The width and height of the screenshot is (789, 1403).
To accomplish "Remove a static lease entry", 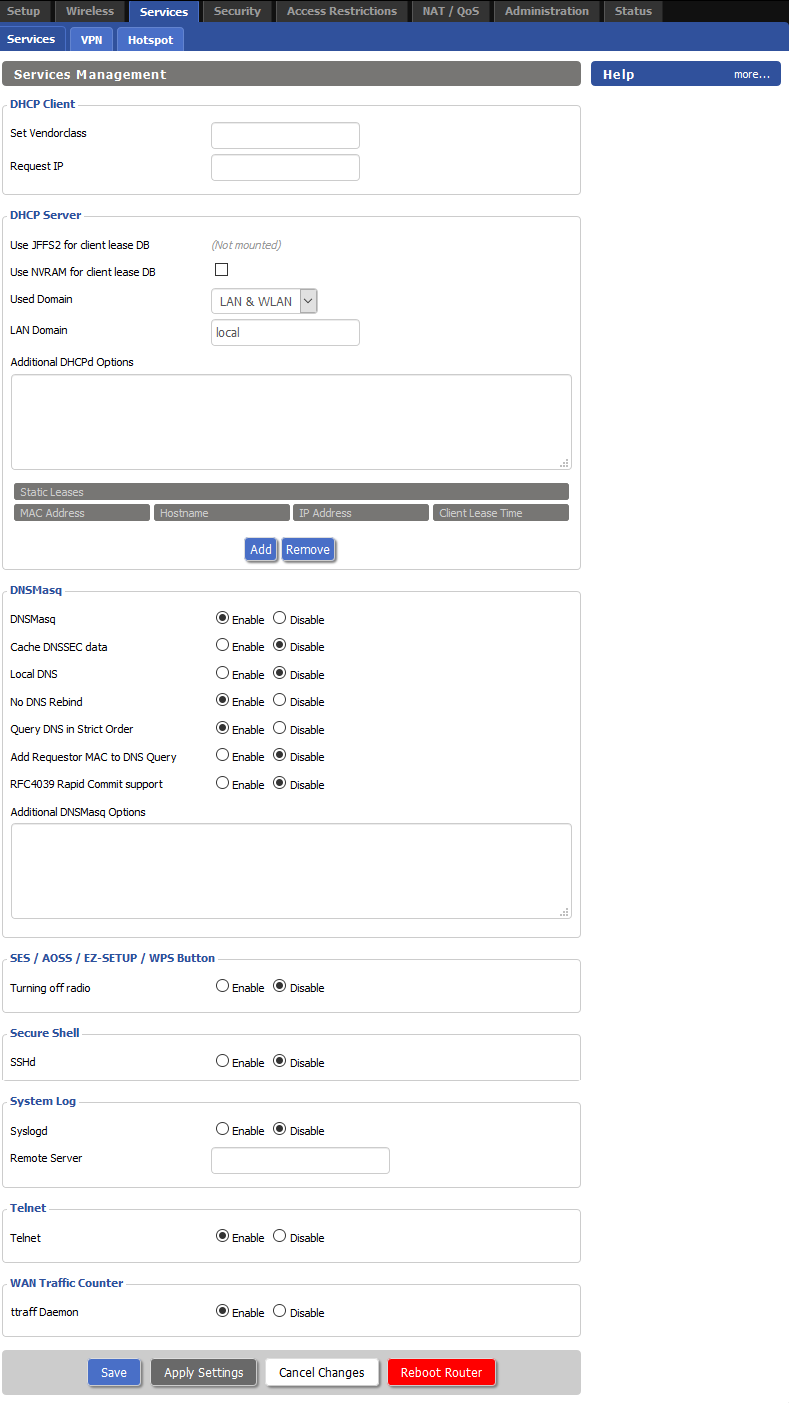I will point(308,549).
